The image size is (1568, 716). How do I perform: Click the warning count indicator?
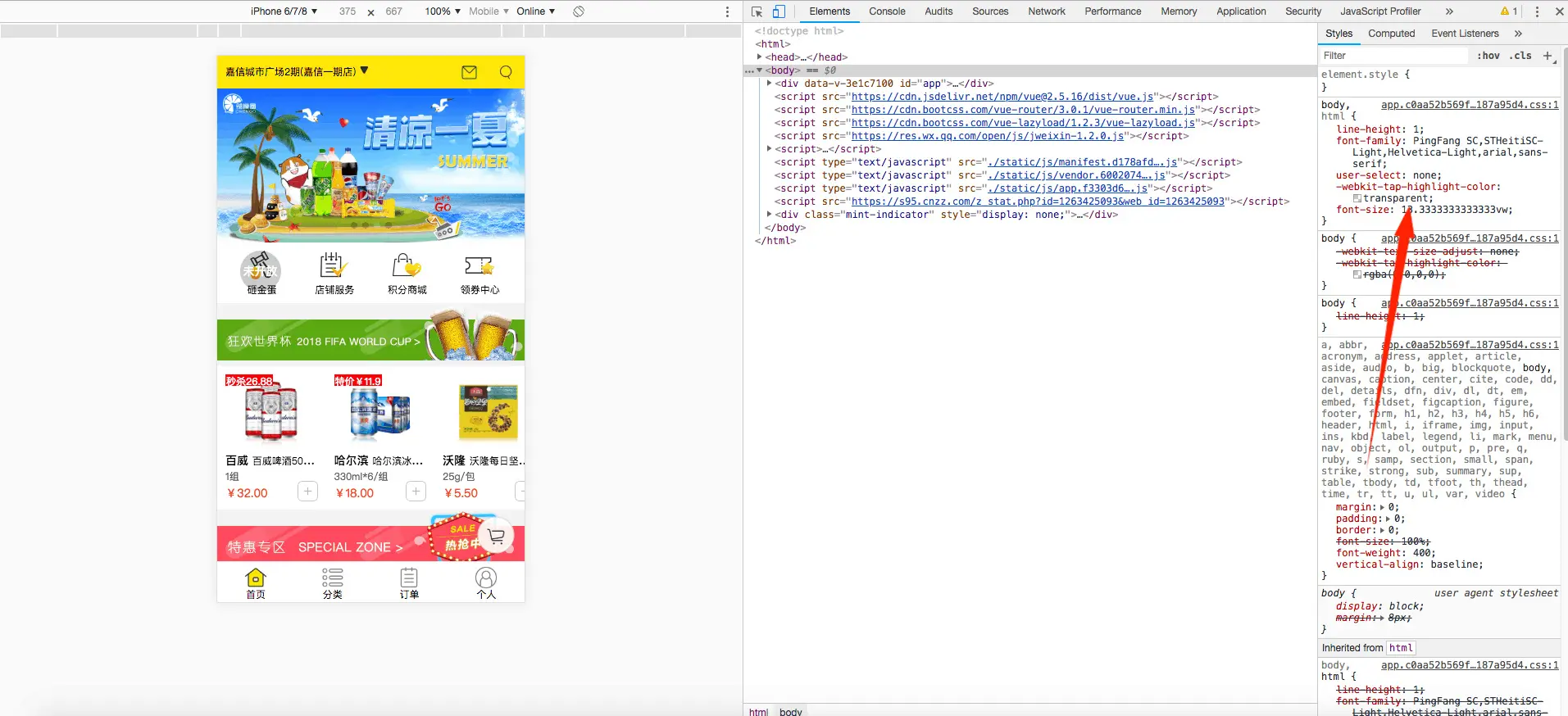[x=1509, y=11]
